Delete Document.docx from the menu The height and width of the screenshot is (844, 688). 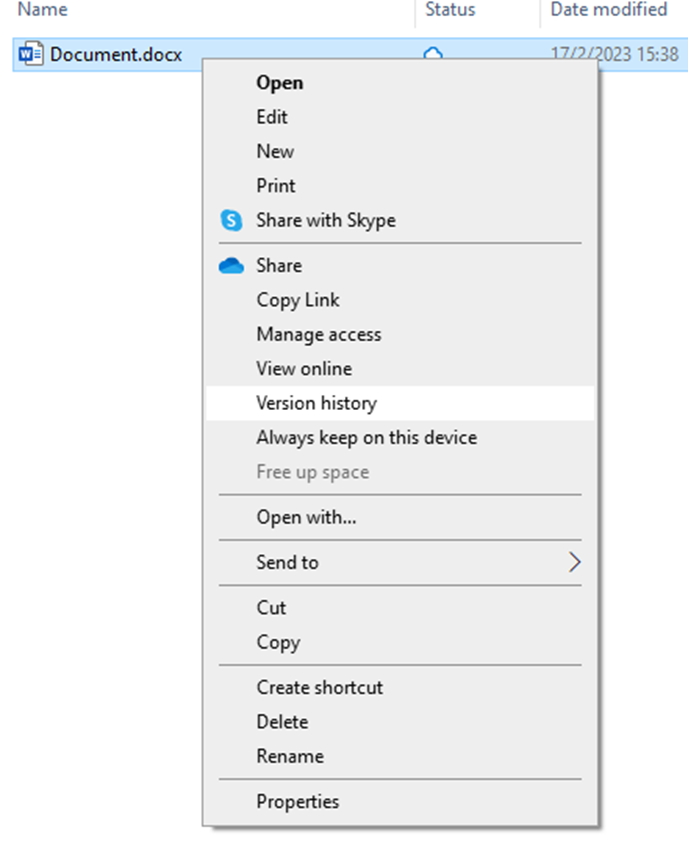pyautogui.click(x=282, y=722)
